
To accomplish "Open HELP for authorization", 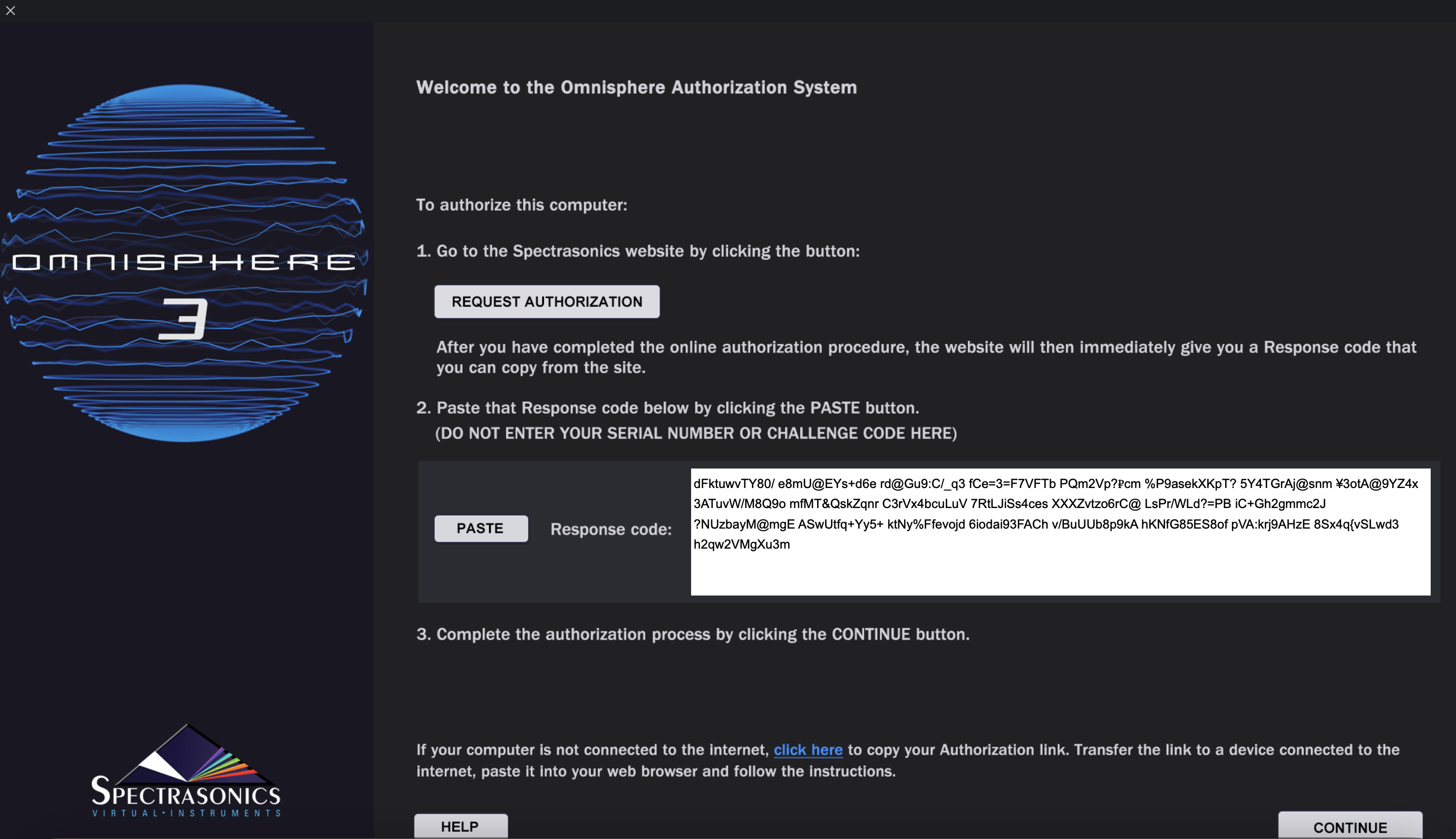I will pos(460,826).
